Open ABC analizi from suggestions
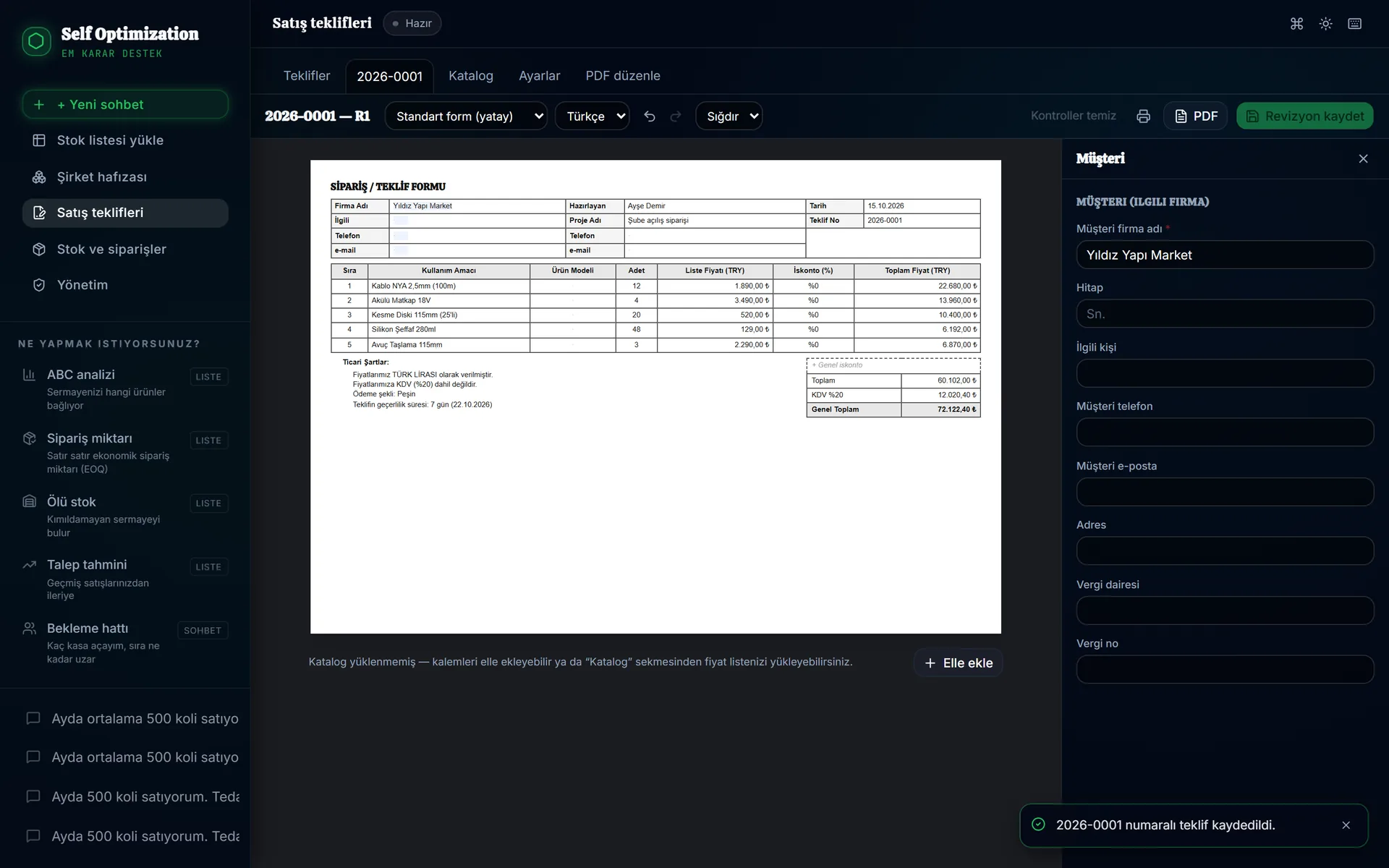The width and height of the screenshot is (1389, 868). [124, 389]
